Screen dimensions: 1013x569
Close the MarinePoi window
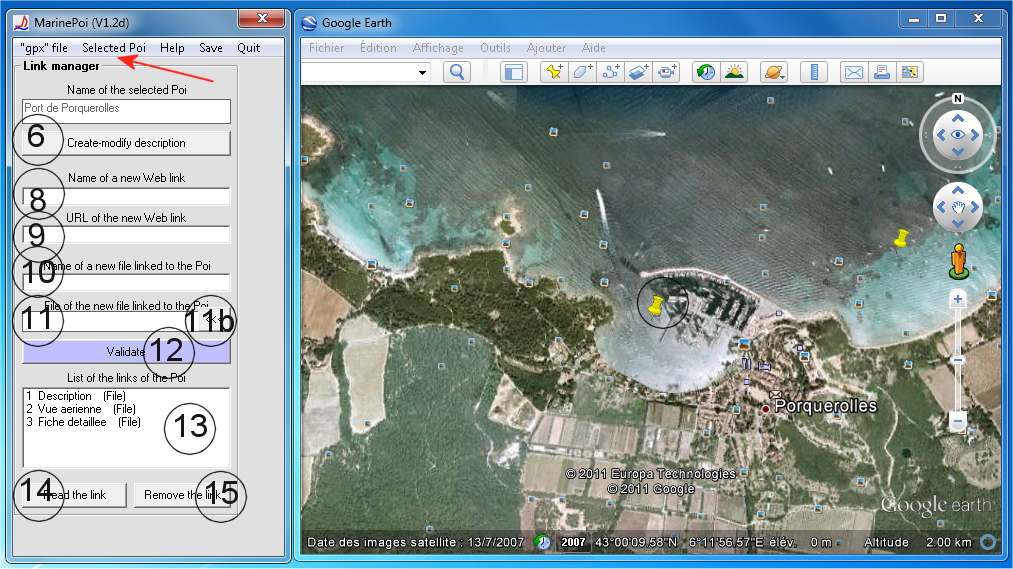pyautogui.click(x=262, y=19)
